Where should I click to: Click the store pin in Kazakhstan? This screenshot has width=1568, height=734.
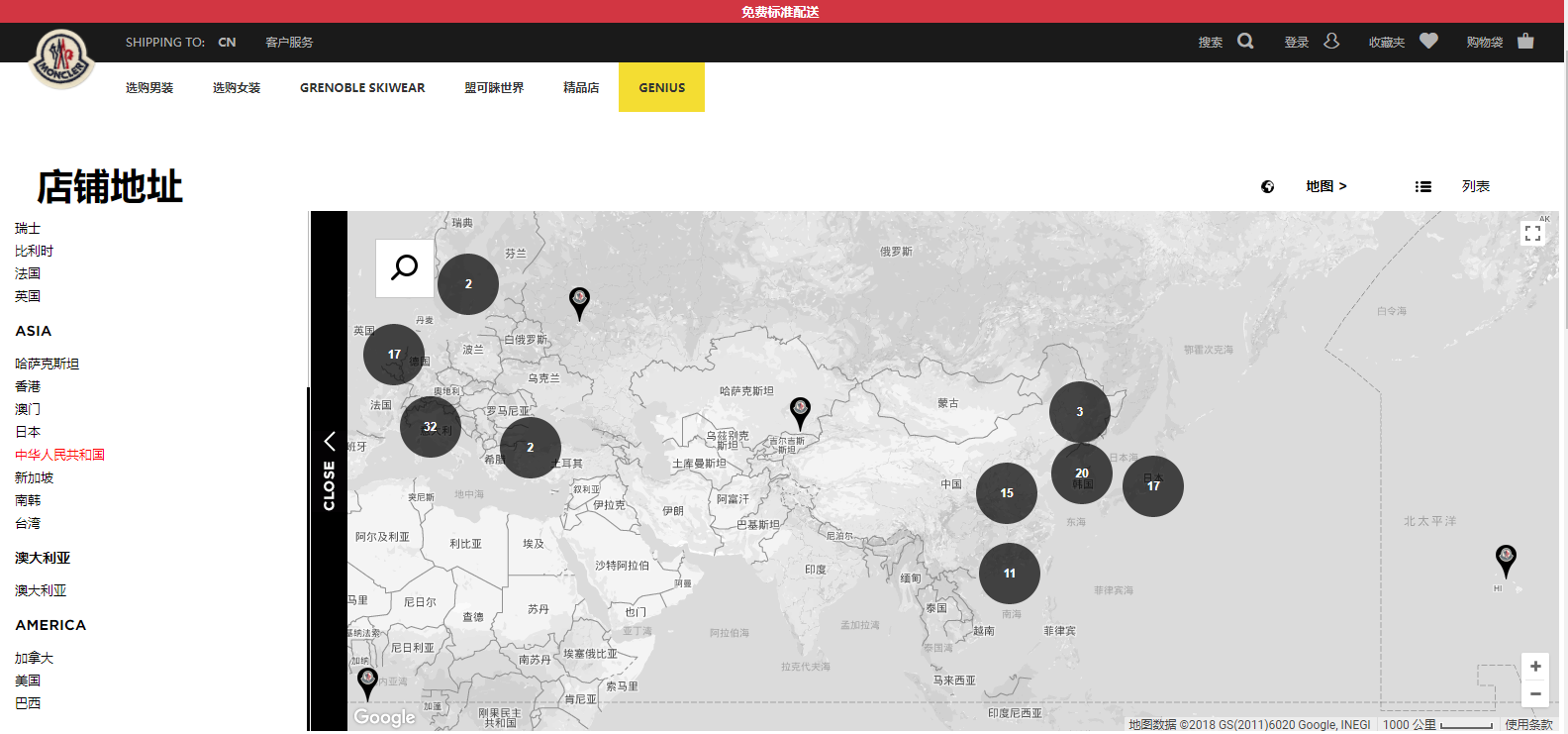[x=800, y=411]
